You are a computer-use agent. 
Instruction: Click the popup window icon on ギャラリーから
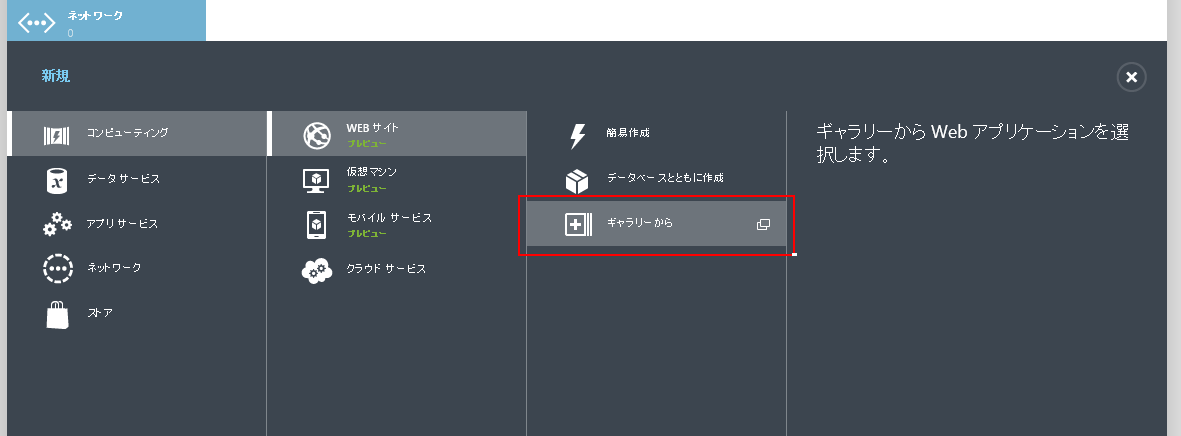pyautogui.click(x=763, y=224)
